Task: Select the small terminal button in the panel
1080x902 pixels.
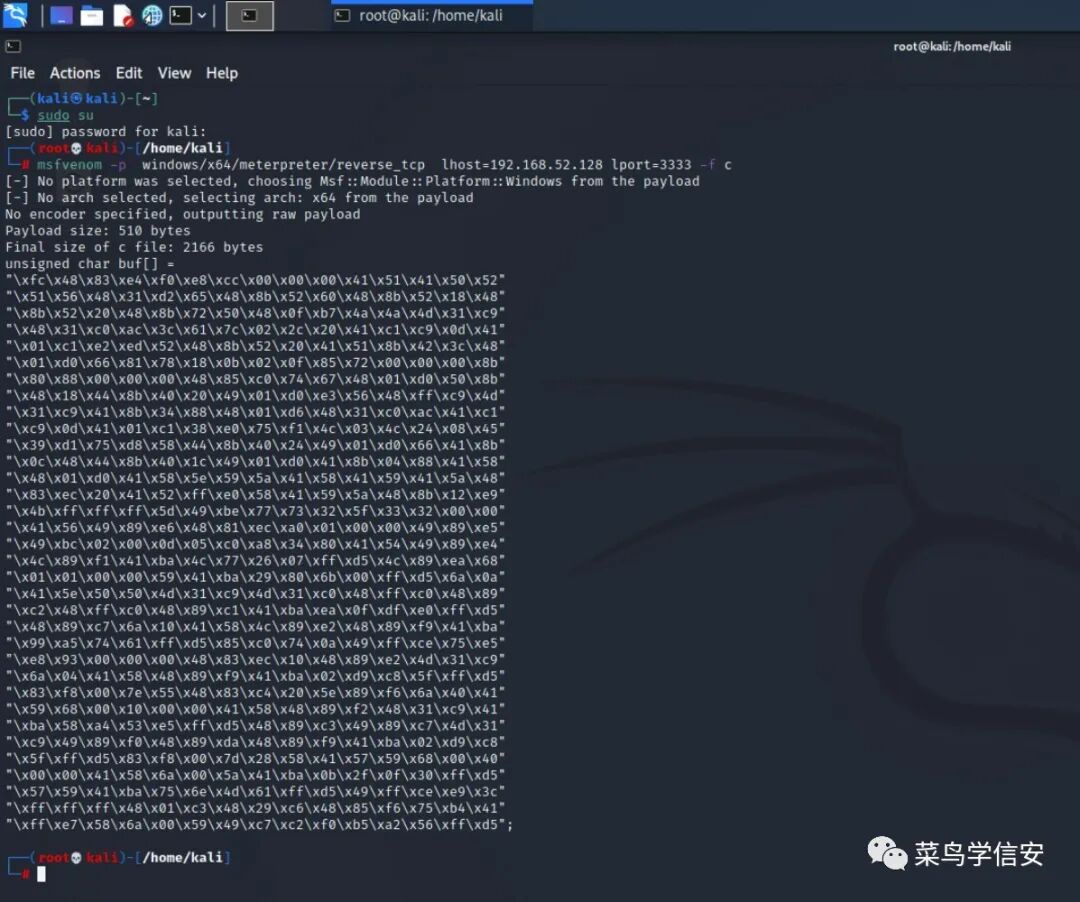Action: (249, 15)
